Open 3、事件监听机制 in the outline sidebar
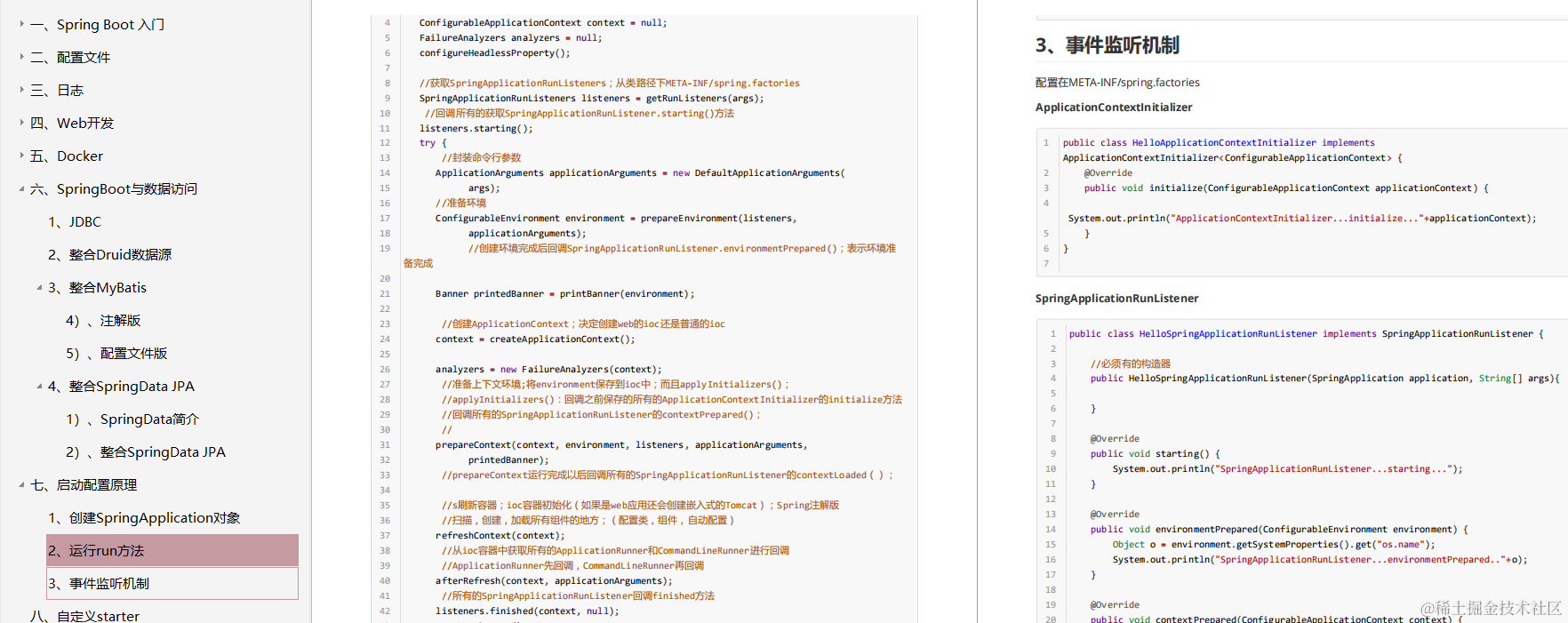Viewport: 1568px width, 623px height. [x=172, y=583]
